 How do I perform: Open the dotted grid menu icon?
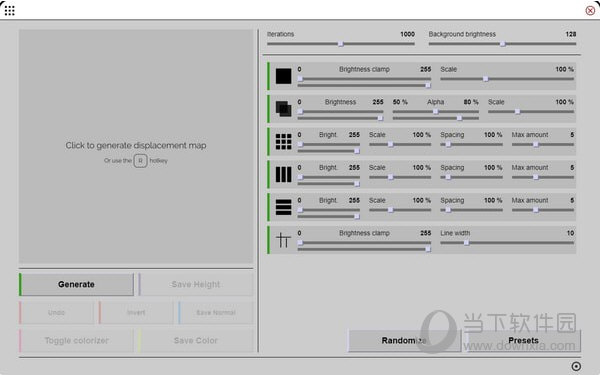pos(10,11)
